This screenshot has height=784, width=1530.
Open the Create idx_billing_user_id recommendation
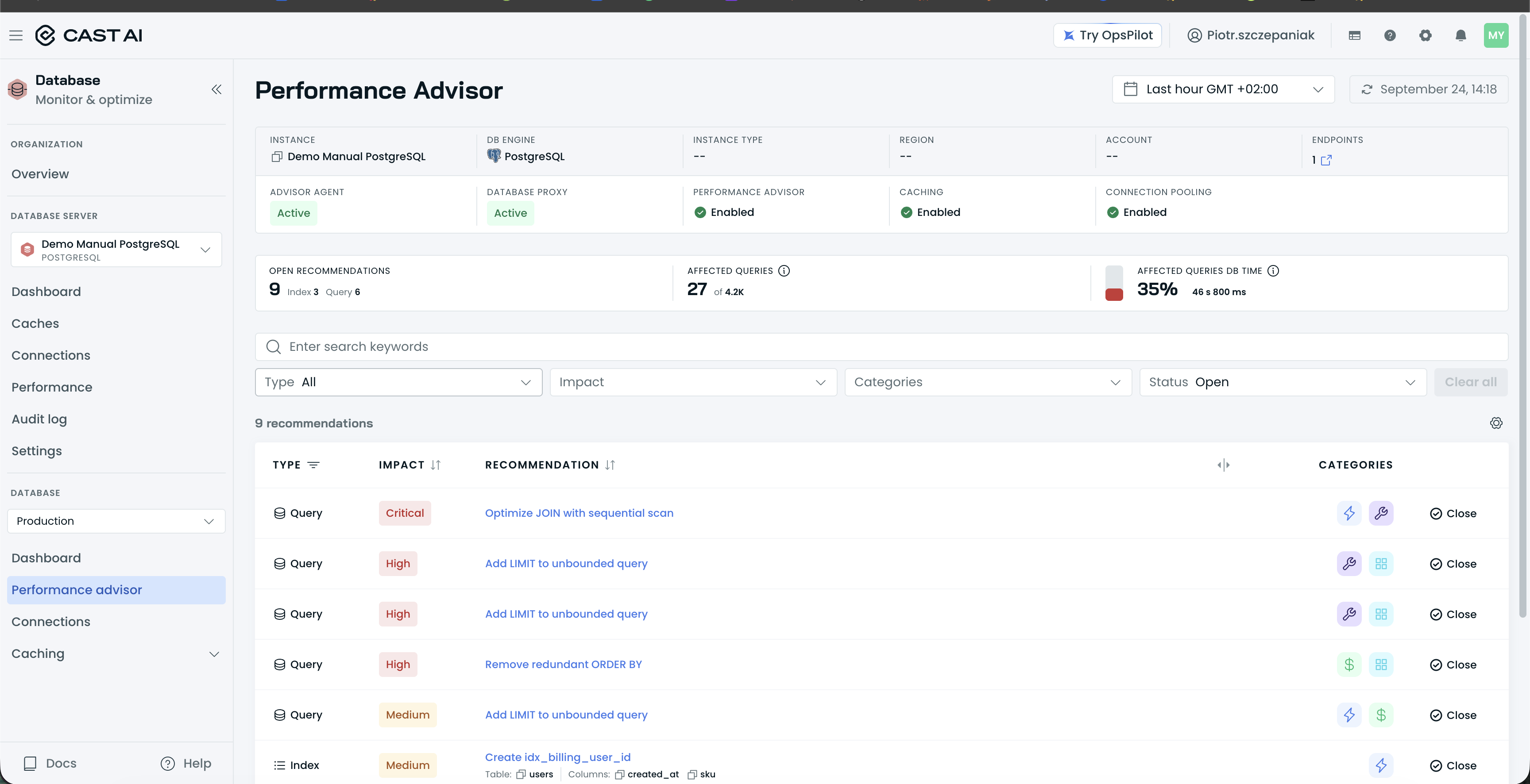point(558,757)
